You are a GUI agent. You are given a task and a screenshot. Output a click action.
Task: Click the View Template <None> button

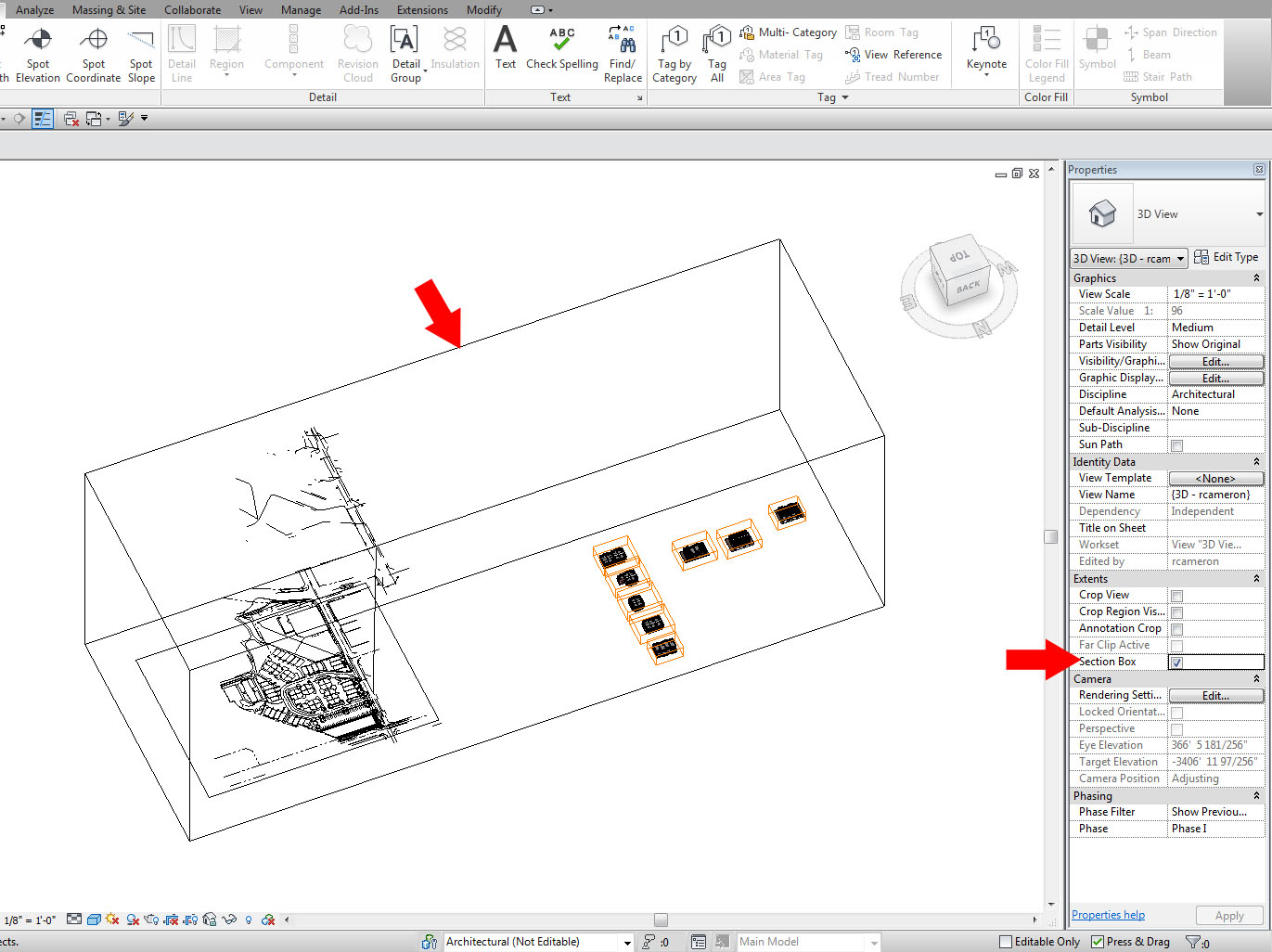(1216, 479)
